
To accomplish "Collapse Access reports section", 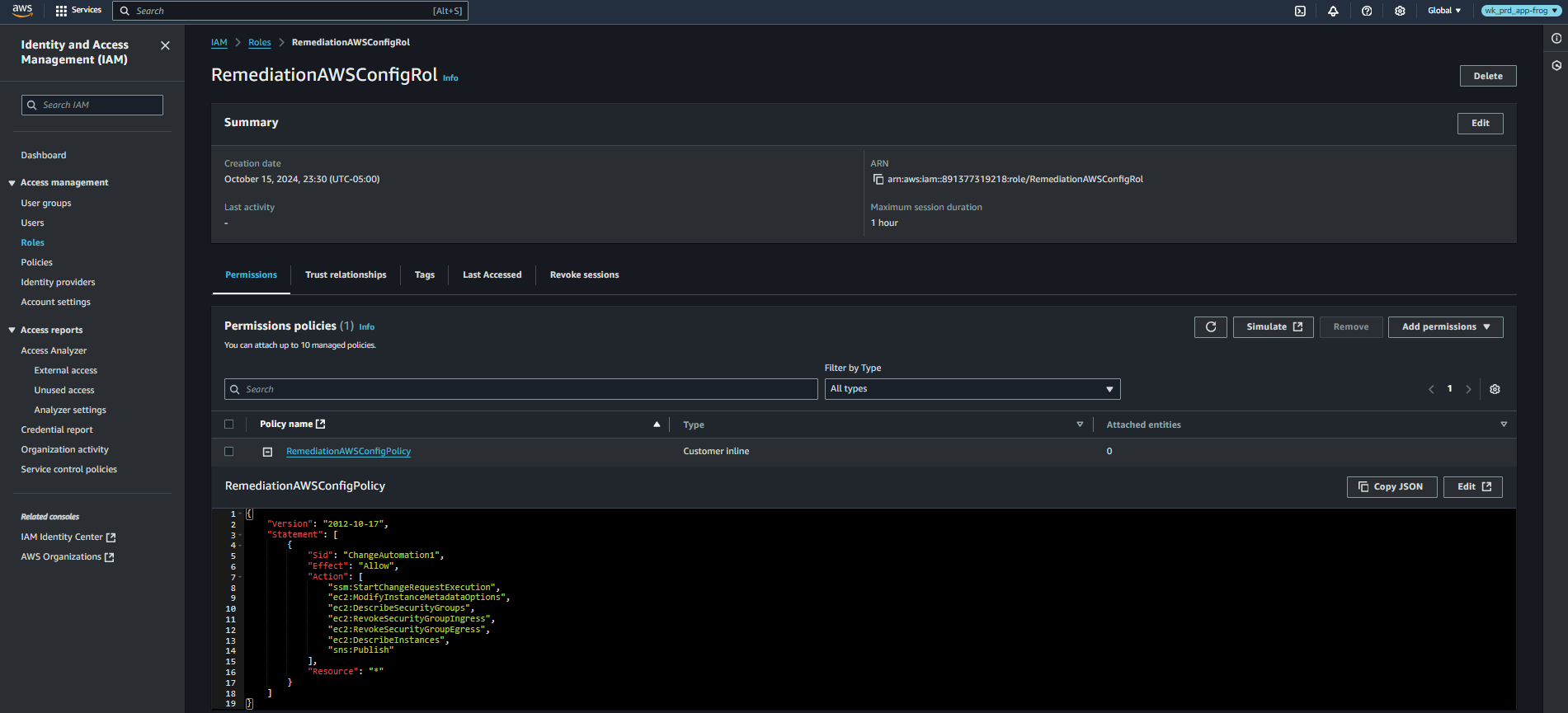I will [x=12, y=331].
